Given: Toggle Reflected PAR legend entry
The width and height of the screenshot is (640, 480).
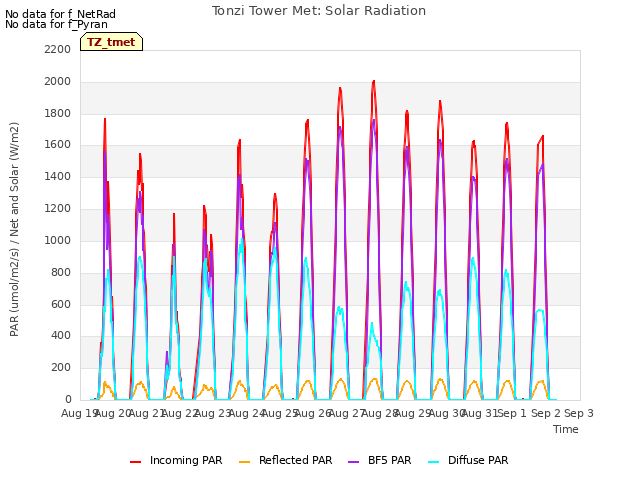Looking at the screenshot, I should click(x=285, y=460).
